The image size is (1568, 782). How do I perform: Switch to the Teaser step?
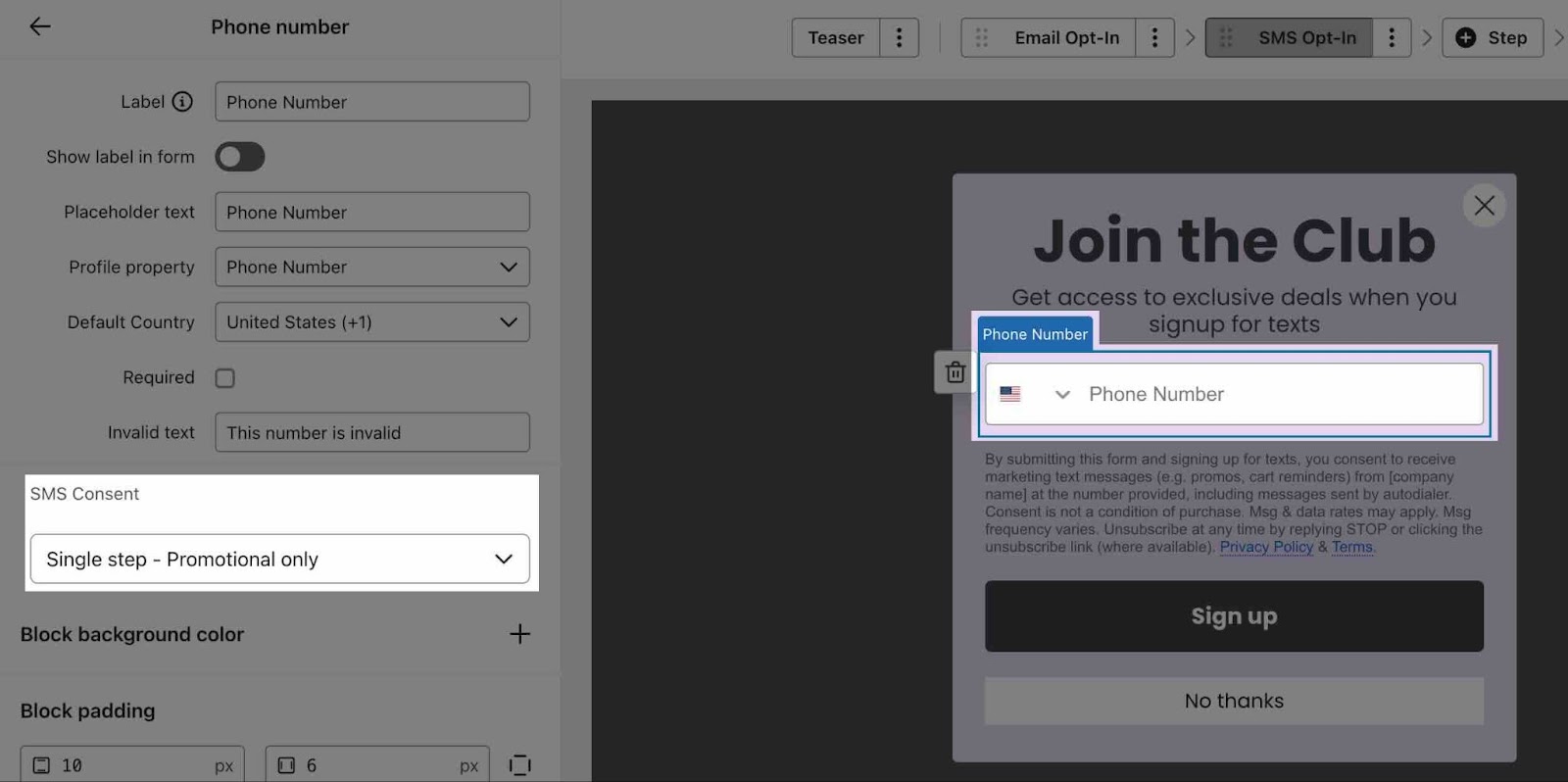click(835, 38)
